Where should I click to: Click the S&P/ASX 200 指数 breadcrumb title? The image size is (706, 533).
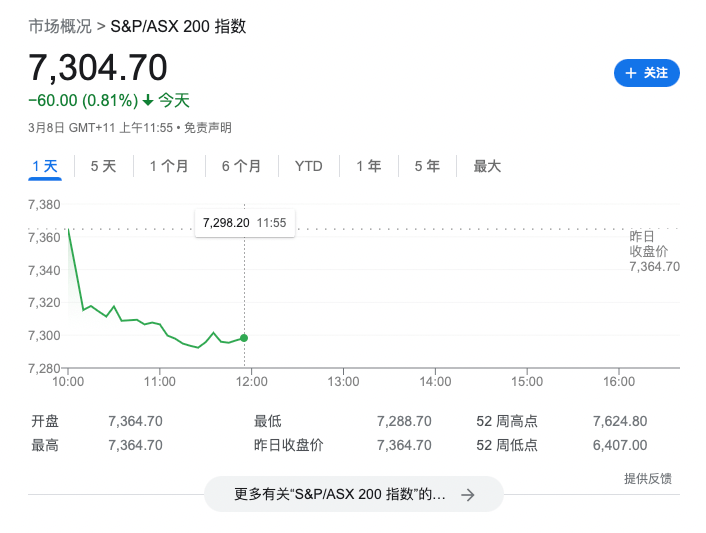pos(178,26)
